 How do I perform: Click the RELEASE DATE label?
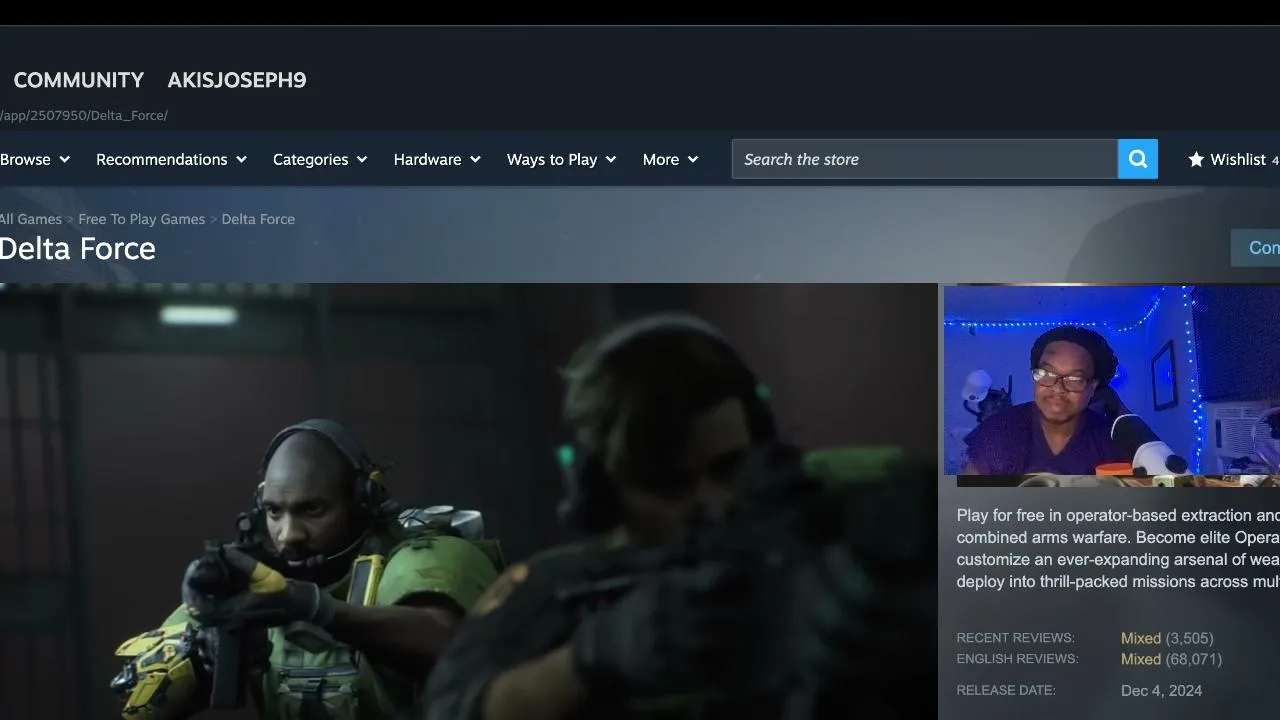[1006, 690]
